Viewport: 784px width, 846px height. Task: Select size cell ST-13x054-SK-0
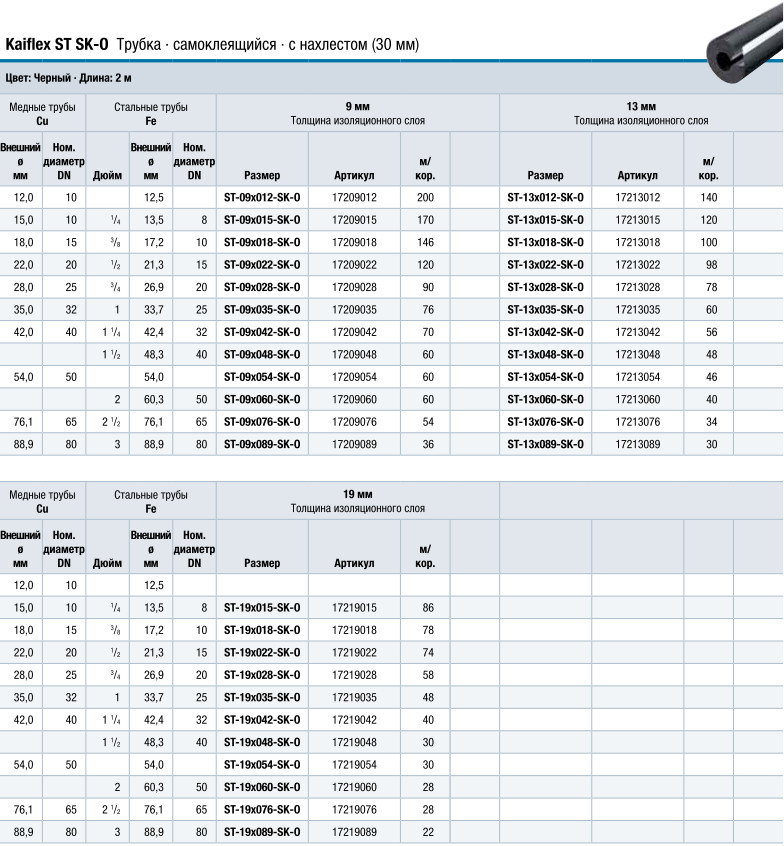pyautogui.click(x=546, y=377)
